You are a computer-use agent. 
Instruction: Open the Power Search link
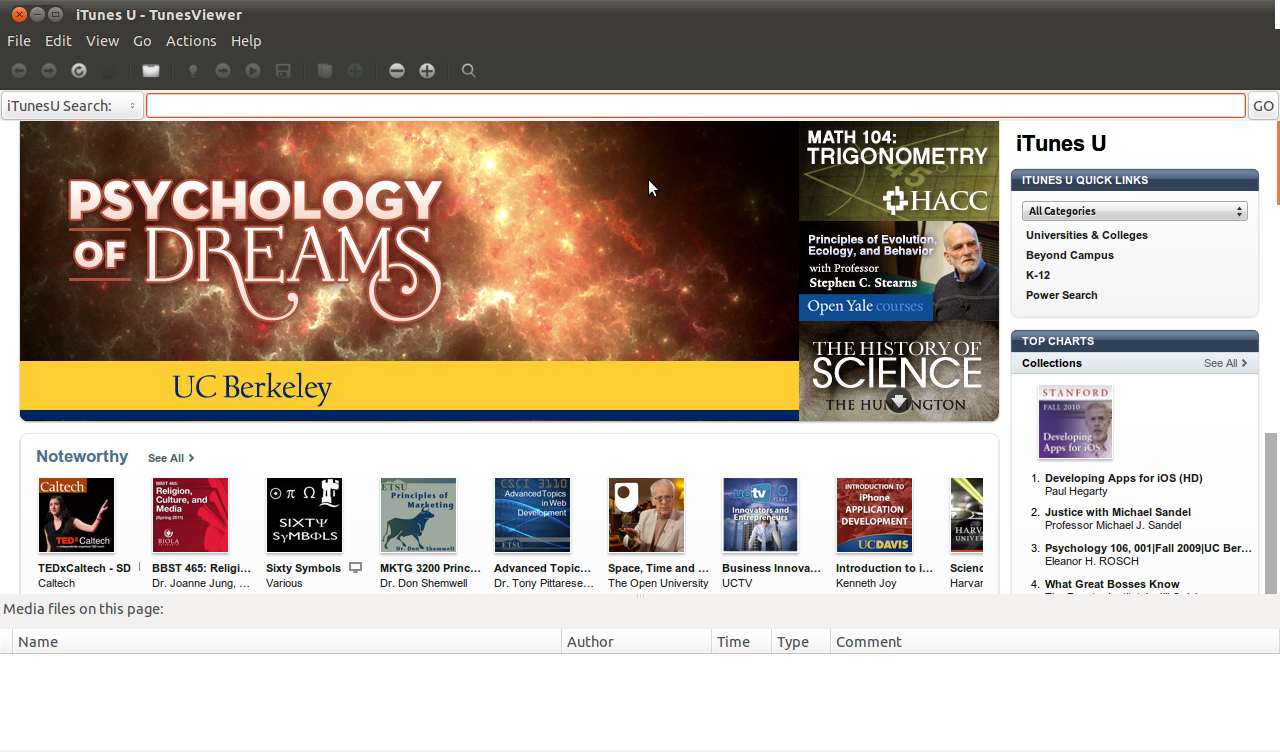(x=1062, y=295)
